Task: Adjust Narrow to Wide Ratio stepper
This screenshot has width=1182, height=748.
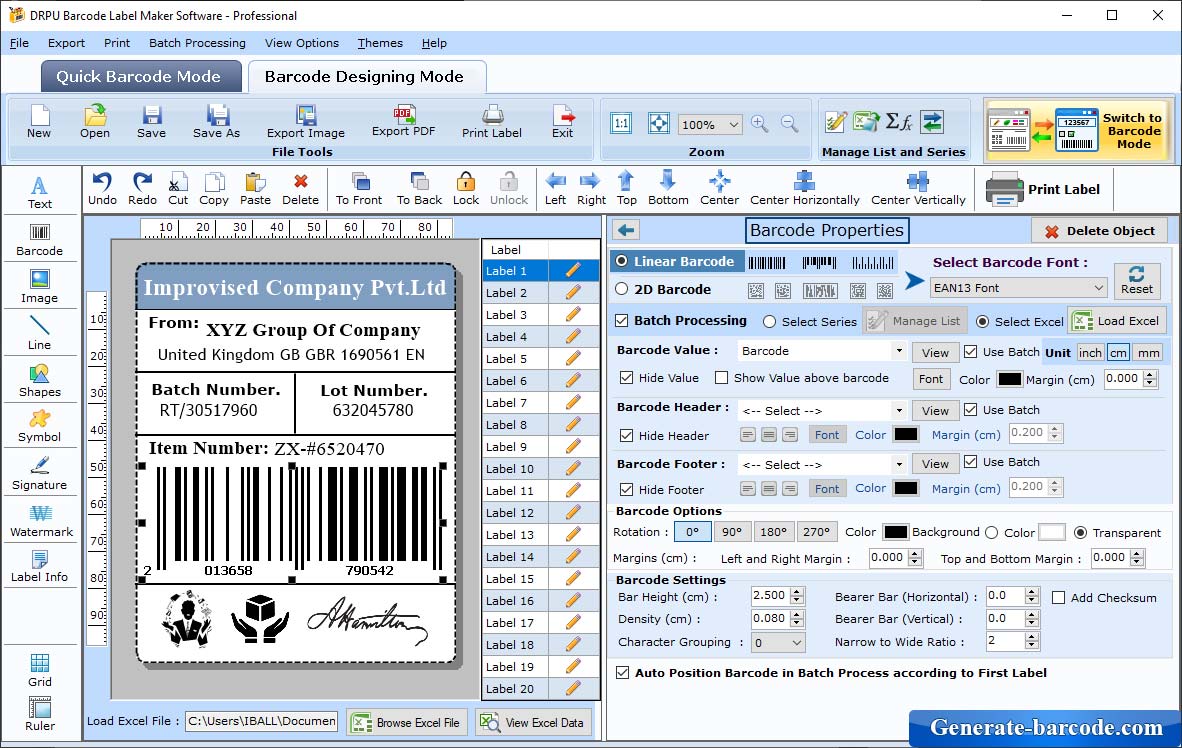Action: tap(1032, 642)
